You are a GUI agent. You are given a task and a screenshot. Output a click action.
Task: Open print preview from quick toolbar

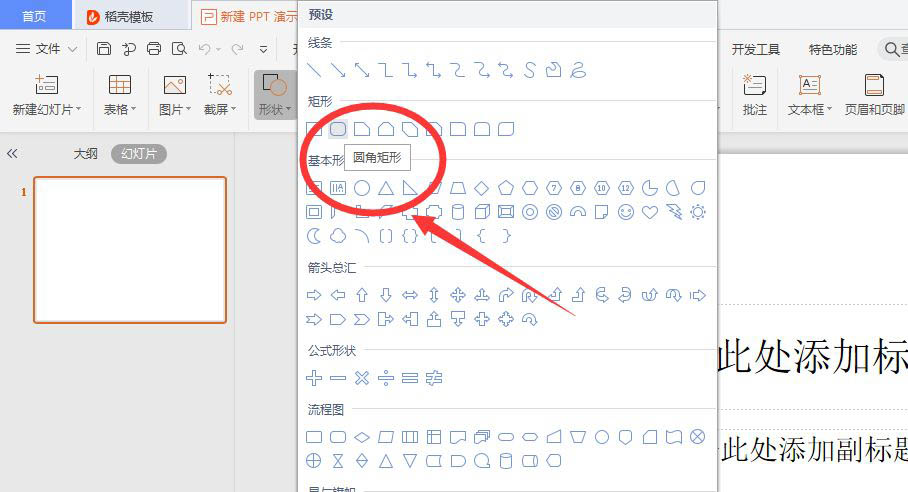(179, 49)
